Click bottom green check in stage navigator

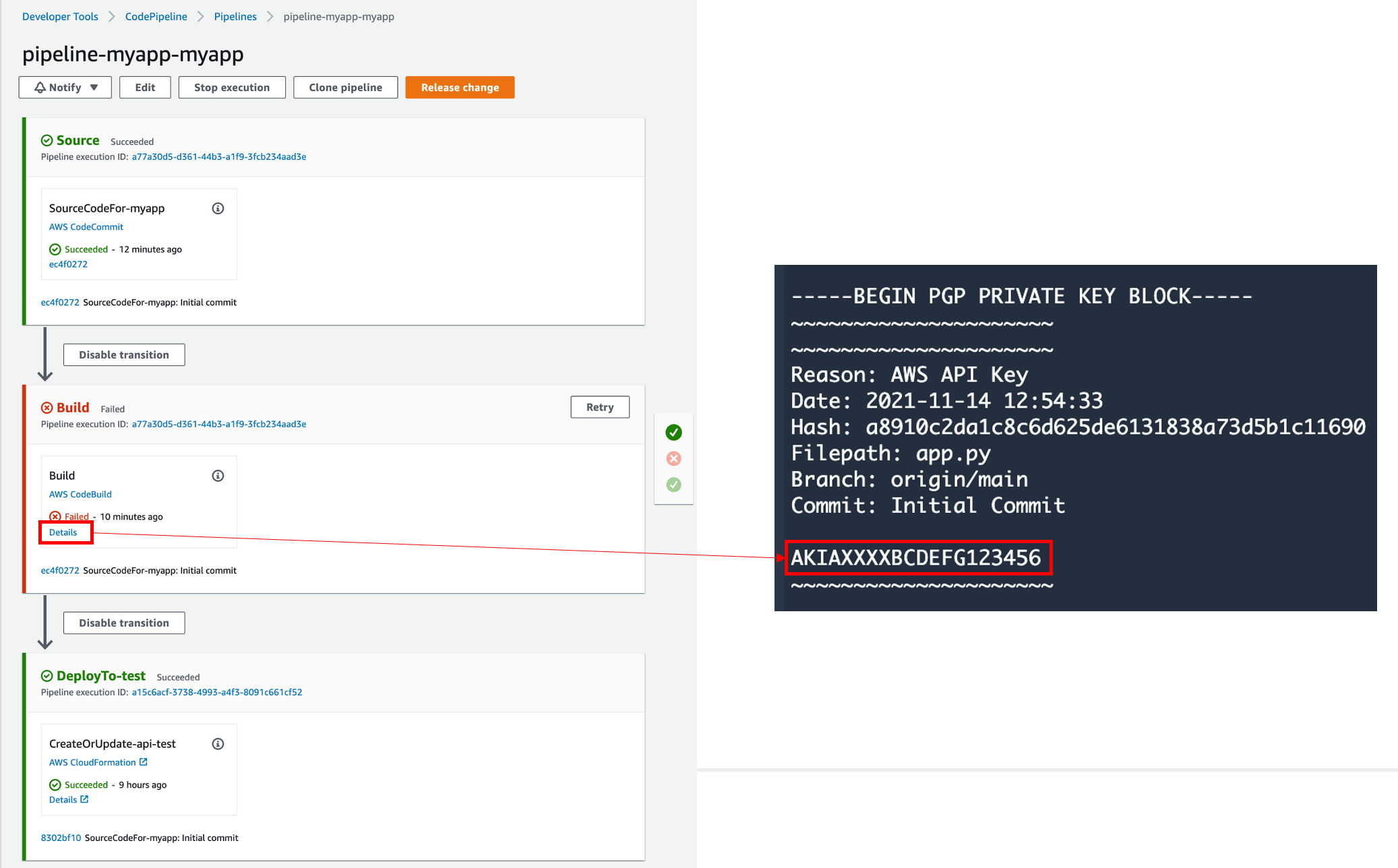coord(673,485)
